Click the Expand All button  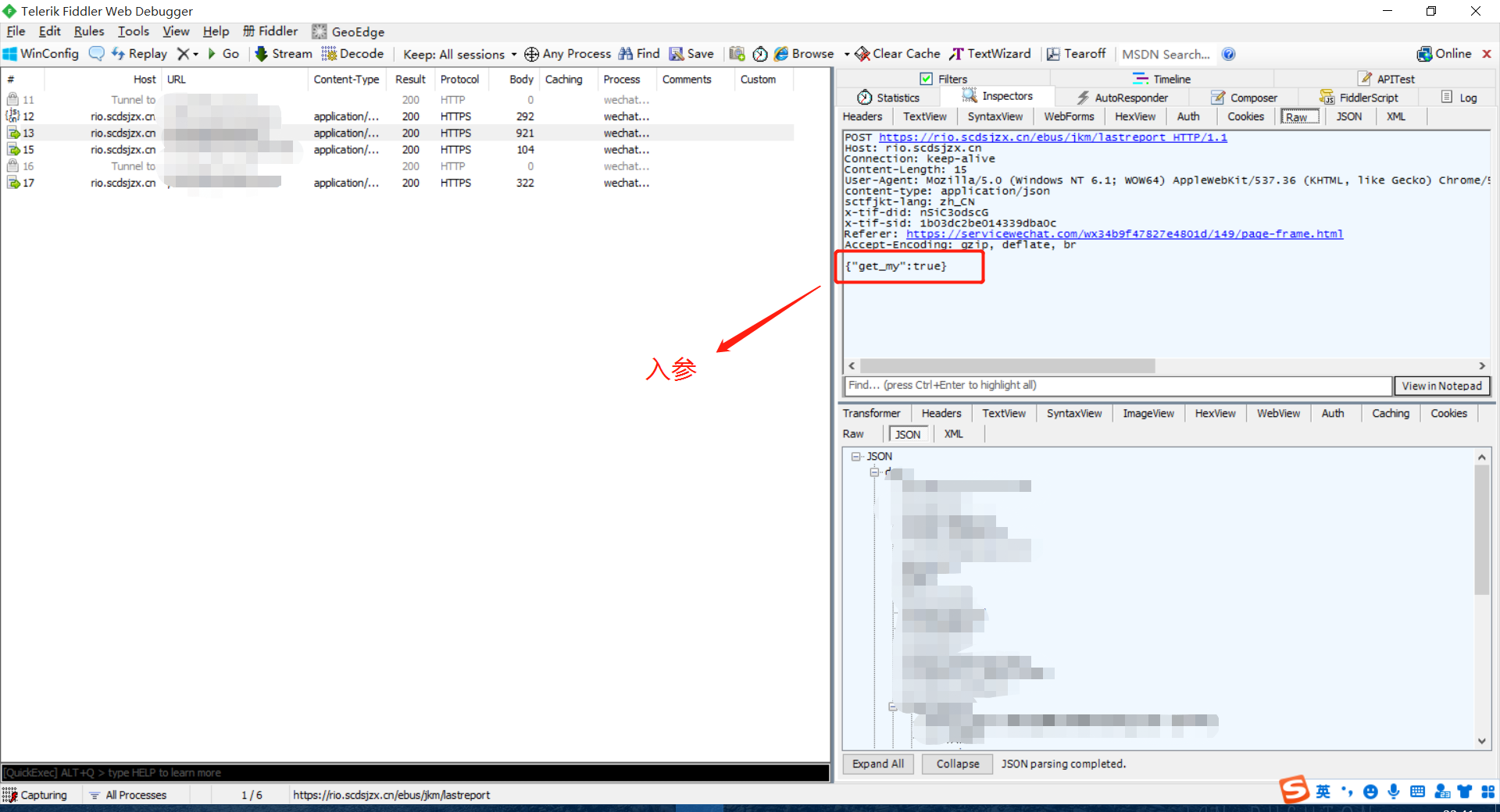[877, 764]
